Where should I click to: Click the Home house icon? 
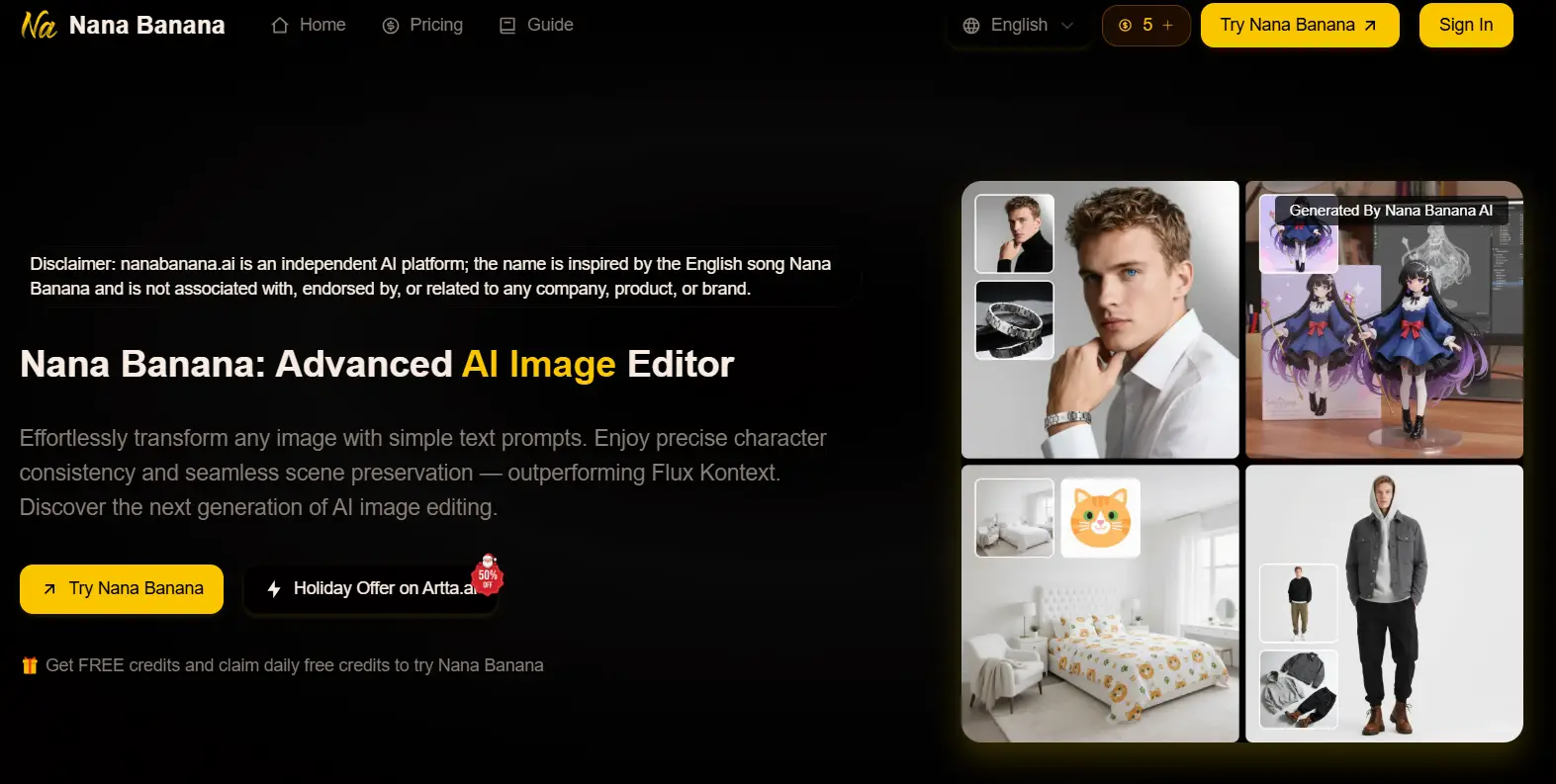click(x=280, y=26)
